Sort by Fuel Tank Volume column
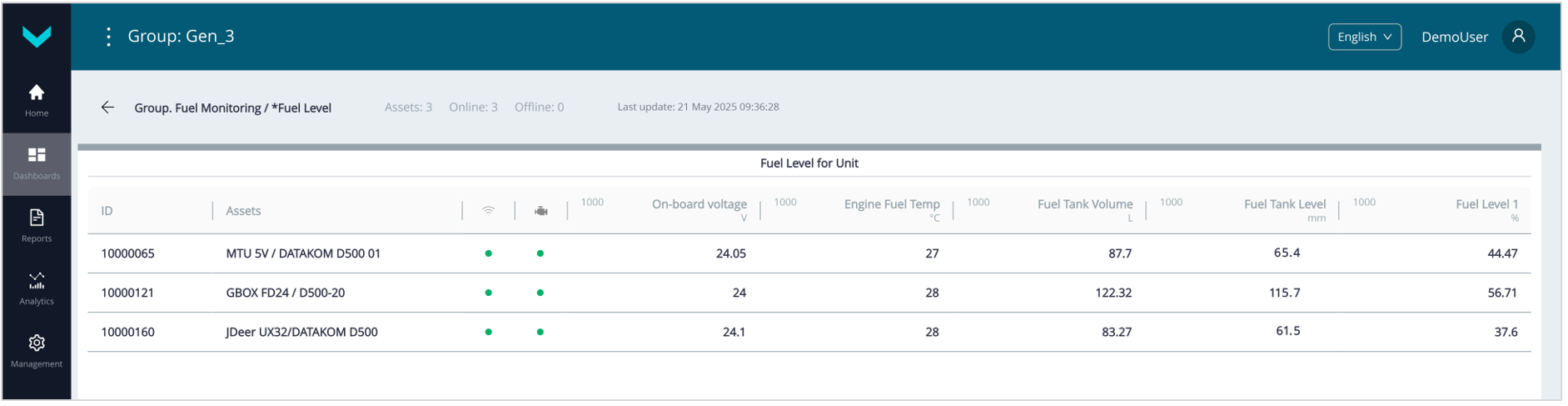This screenshot has width=1568, height=406. [1084, 204]
